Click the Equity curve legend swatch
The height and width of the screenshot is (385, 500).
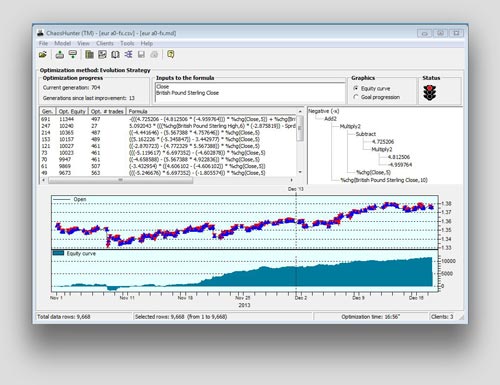coord(58,253)
